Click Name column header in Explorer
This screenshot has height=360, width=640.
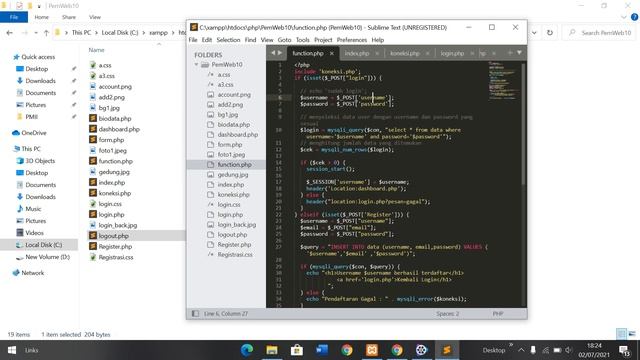[96, 50]
